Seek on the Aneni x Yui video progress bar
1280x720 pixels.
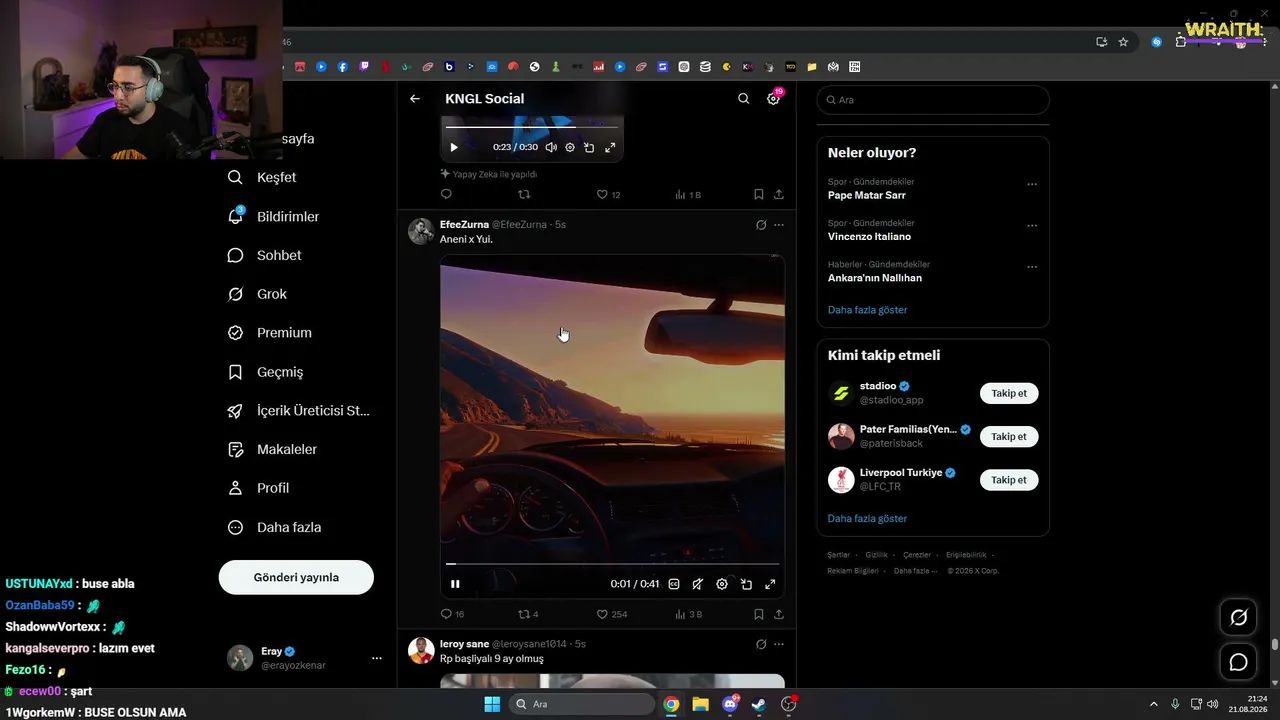[x=612, y=564]
